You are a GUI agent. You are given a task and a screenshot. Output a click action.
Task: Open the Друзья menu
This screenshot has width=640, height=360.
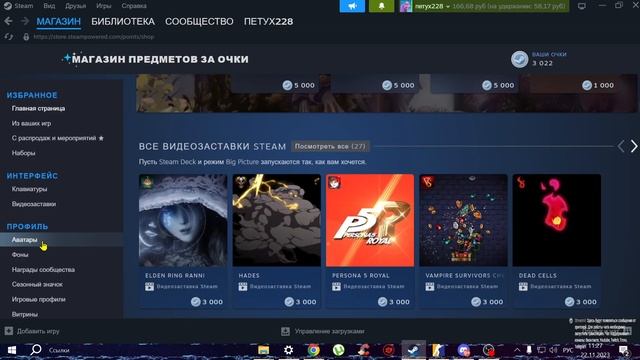76,6
